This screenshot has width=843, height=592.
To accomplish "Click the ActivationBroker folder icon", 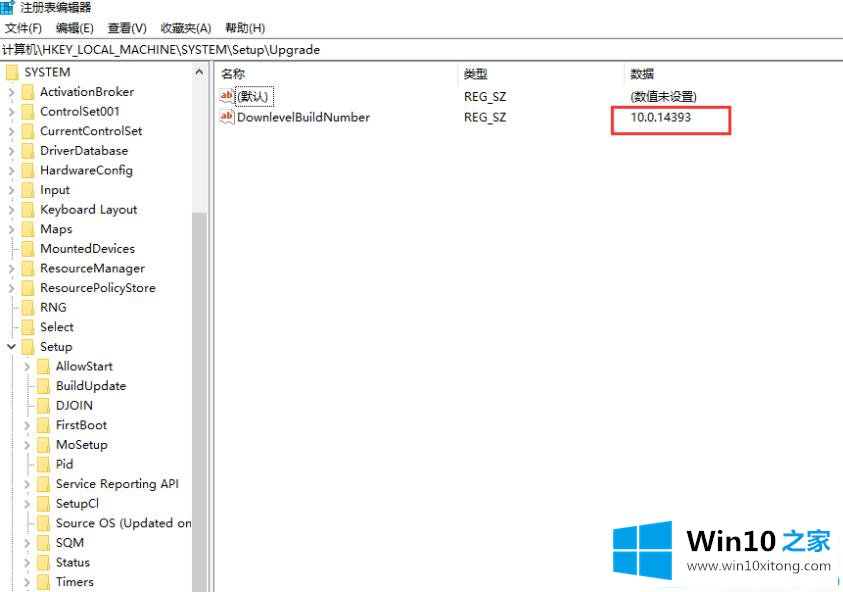I will [28, 92].
